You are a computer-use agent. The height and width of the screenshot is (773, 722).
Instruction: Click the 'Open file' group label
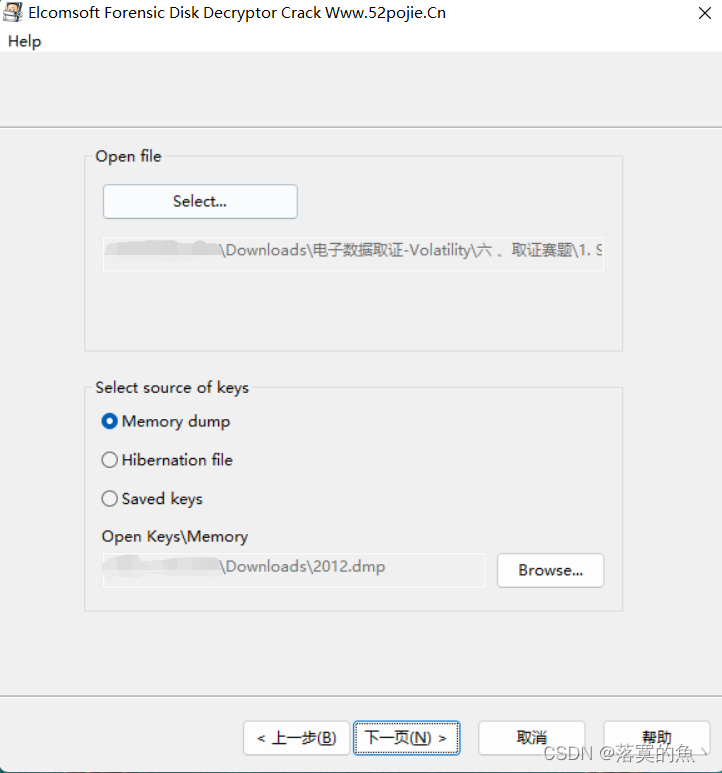(x=128, y=156)
